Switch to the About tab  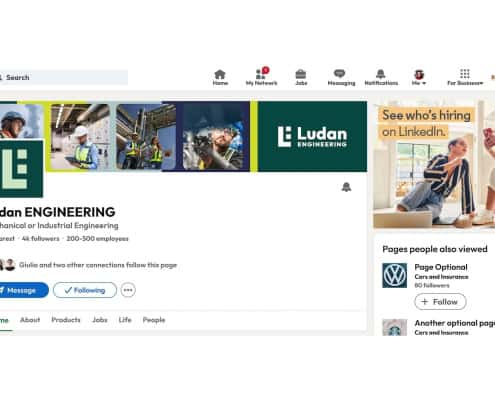click(x=30, y=320)
